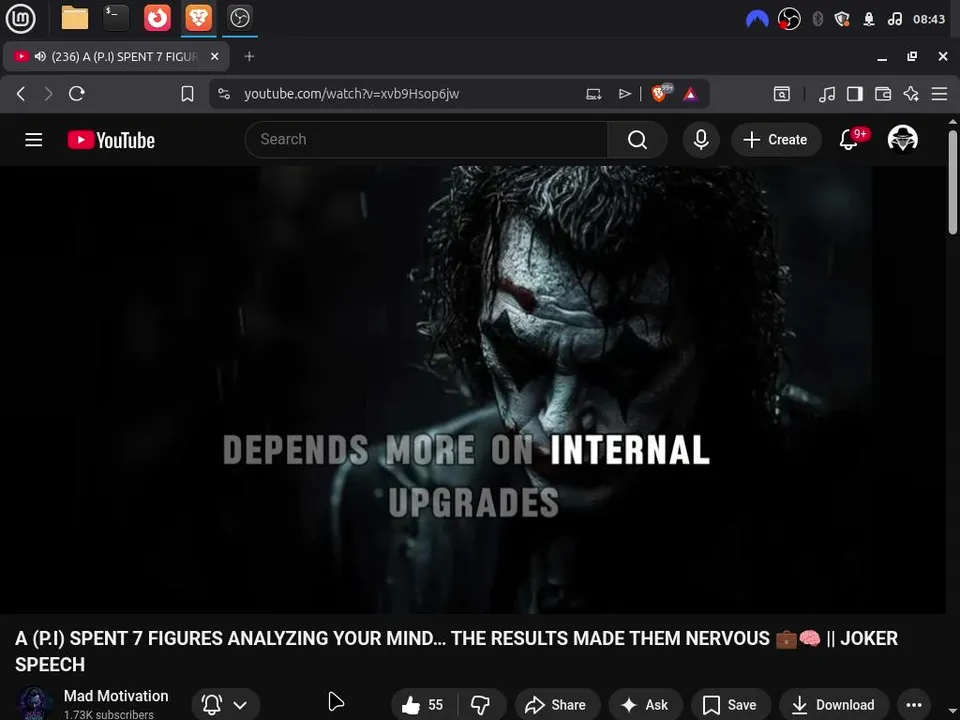Image resolution: width=960 pixels, height=720 pixels.
Task: Open the OBS tray indicator
Action: tap(789, 20)
